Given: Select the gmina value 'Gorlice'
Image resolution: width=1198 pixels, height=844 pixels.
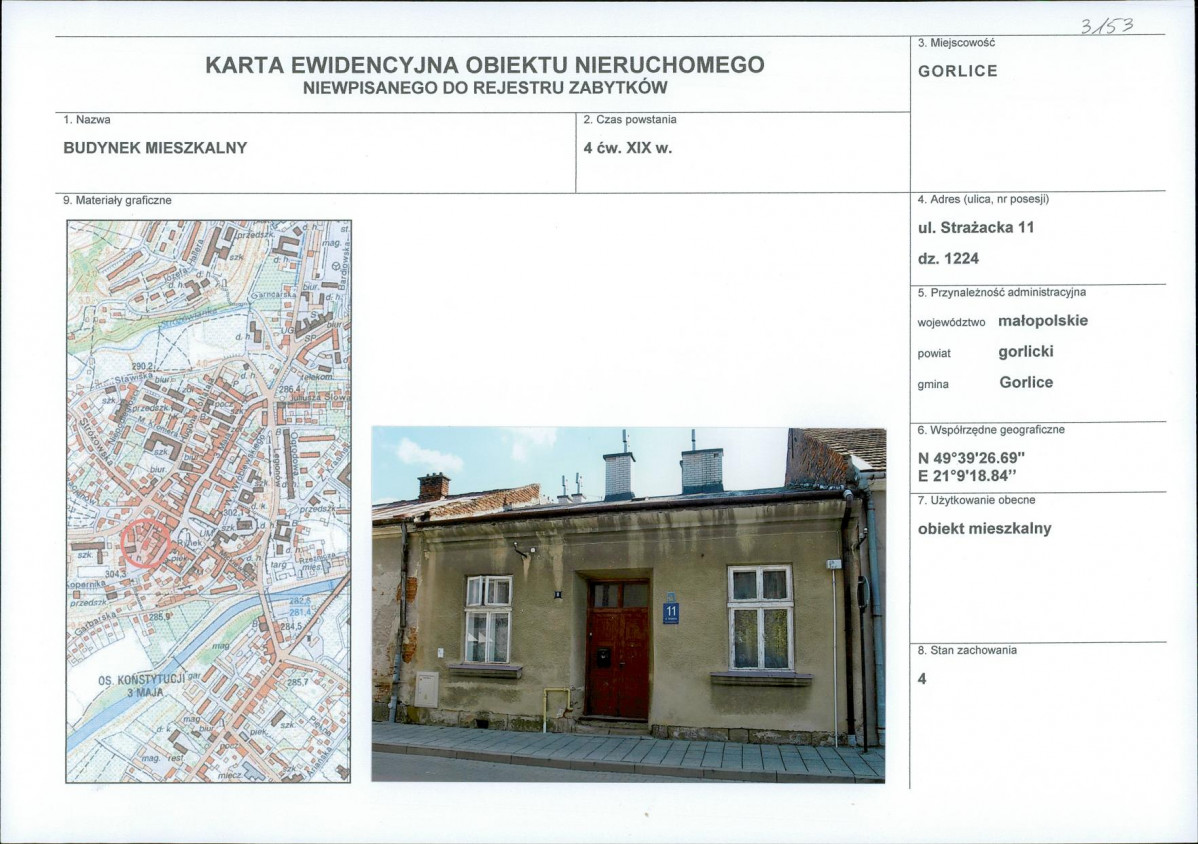Looking at the screenshot, I should point(1026,383).
